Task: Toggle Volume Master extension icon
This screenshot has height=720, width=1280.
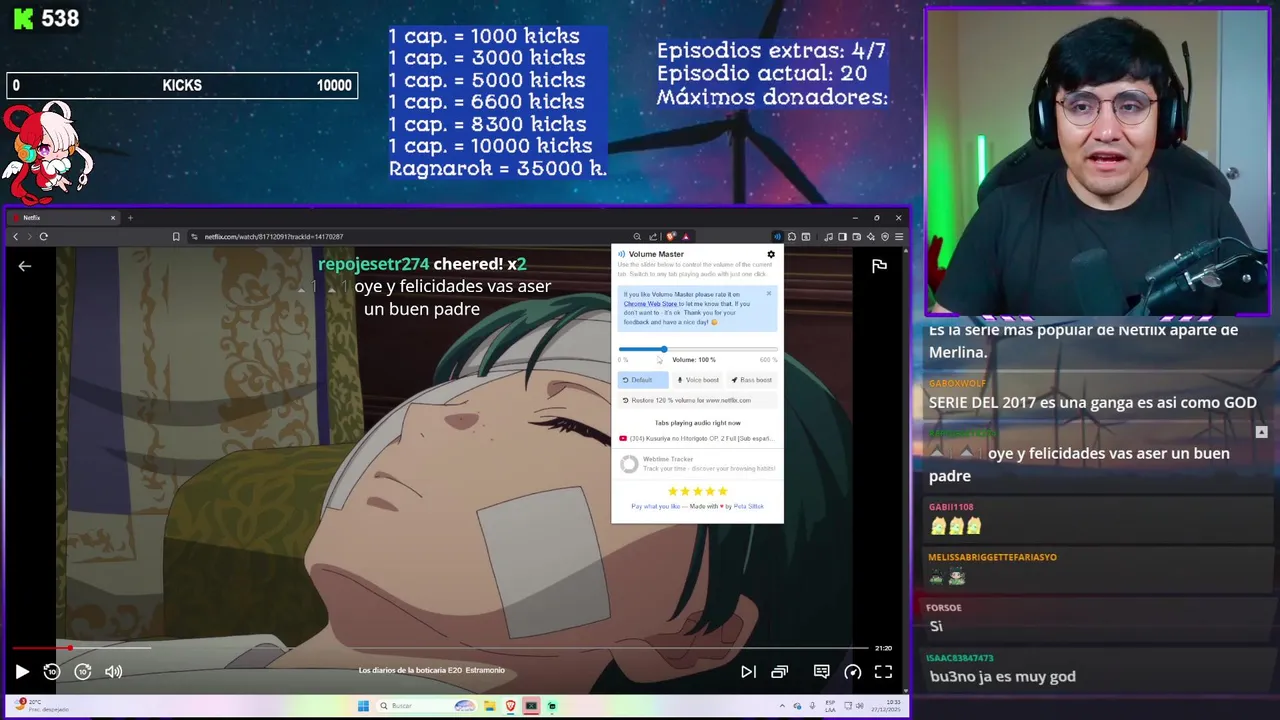Action: tap(778, 237)
